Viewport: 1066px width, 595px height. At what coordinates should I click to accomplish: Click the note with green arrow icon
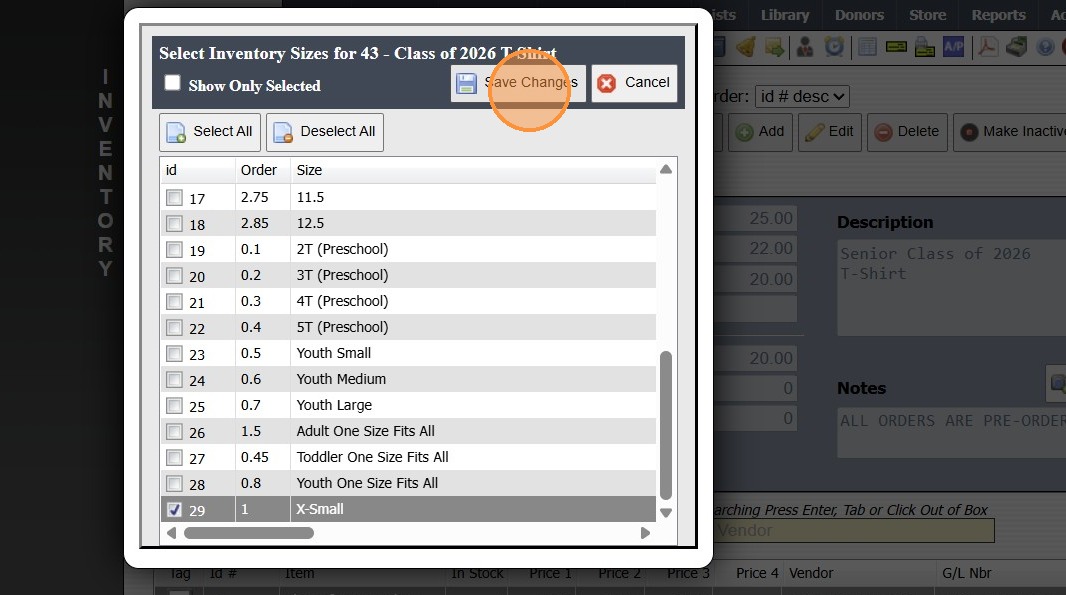pyautogui.click(x=774, y=47)
